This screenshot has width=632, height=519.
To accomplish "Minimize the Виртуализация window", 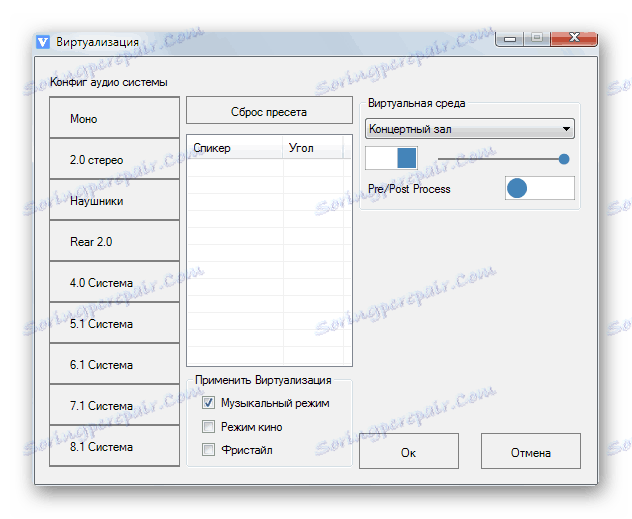I will click(510, 39).
